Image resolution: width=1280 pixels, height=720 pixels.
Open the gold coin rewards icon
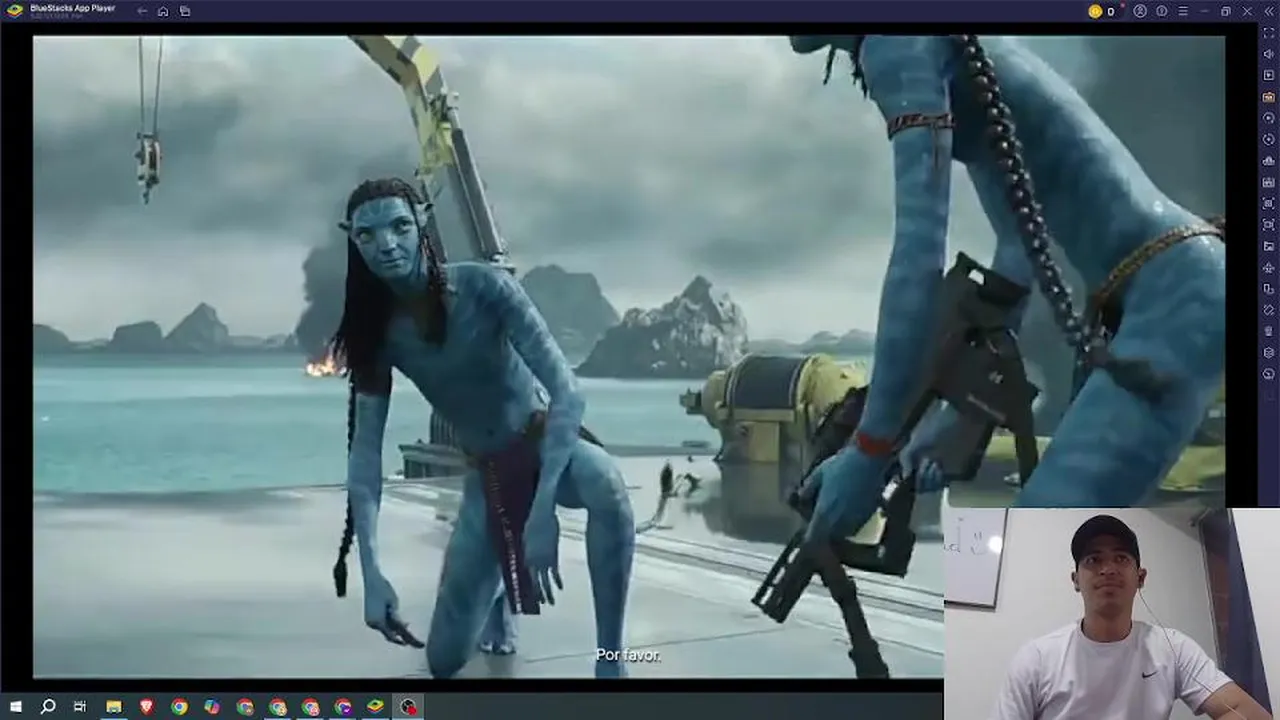coord(1095,11)
